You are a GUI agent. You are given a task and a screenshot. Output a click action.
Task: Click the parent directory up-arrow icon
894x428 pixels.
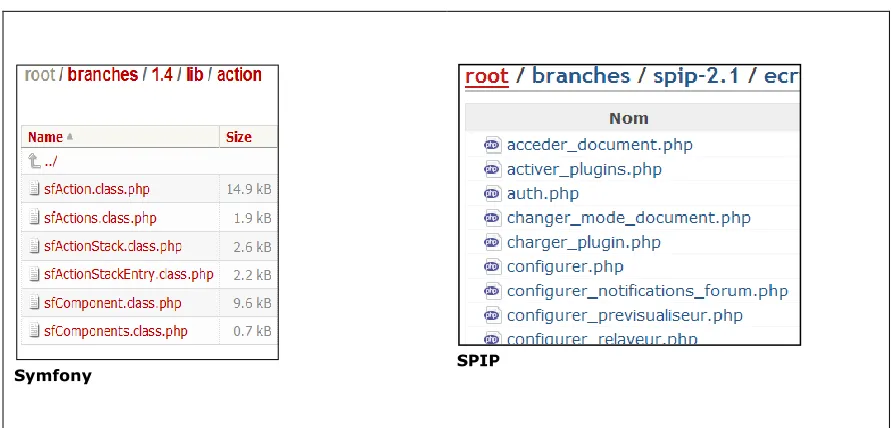pyautogui.click(x=34, y=161)
